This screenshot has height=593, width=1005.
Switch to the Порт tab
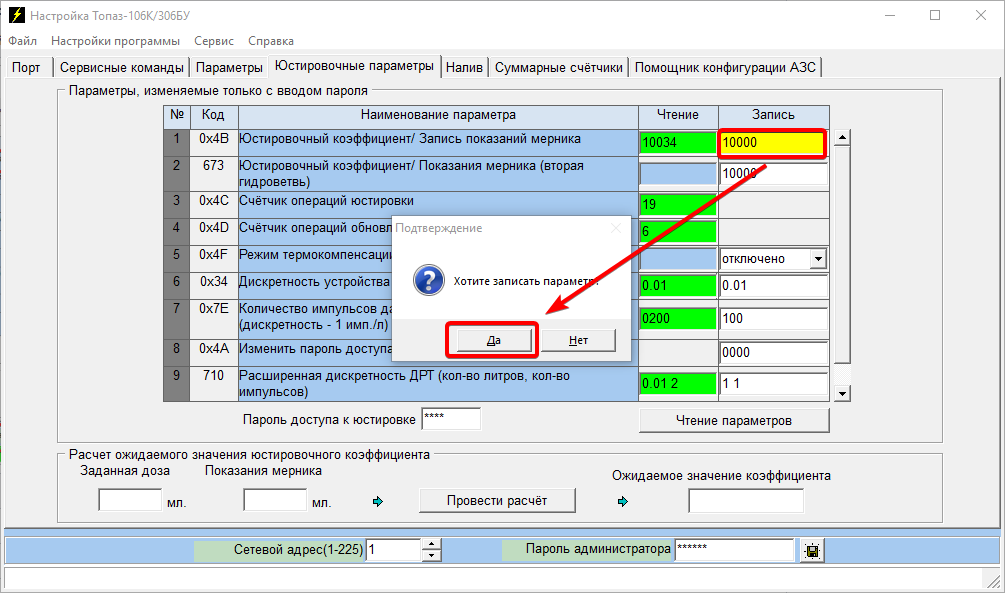[x=26, y=67]
